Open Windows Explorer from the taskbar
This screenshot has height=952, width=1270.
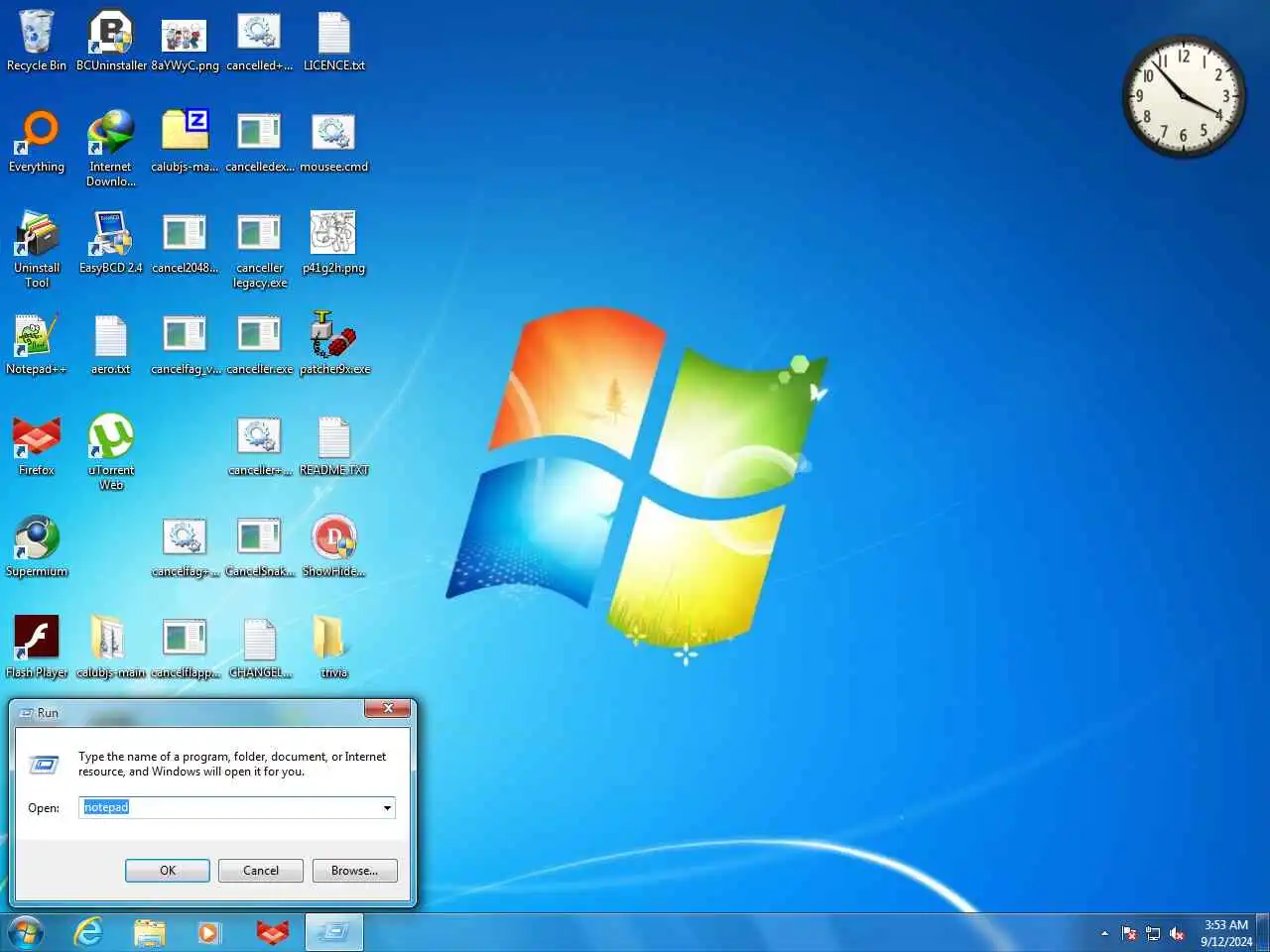point(150,933)
